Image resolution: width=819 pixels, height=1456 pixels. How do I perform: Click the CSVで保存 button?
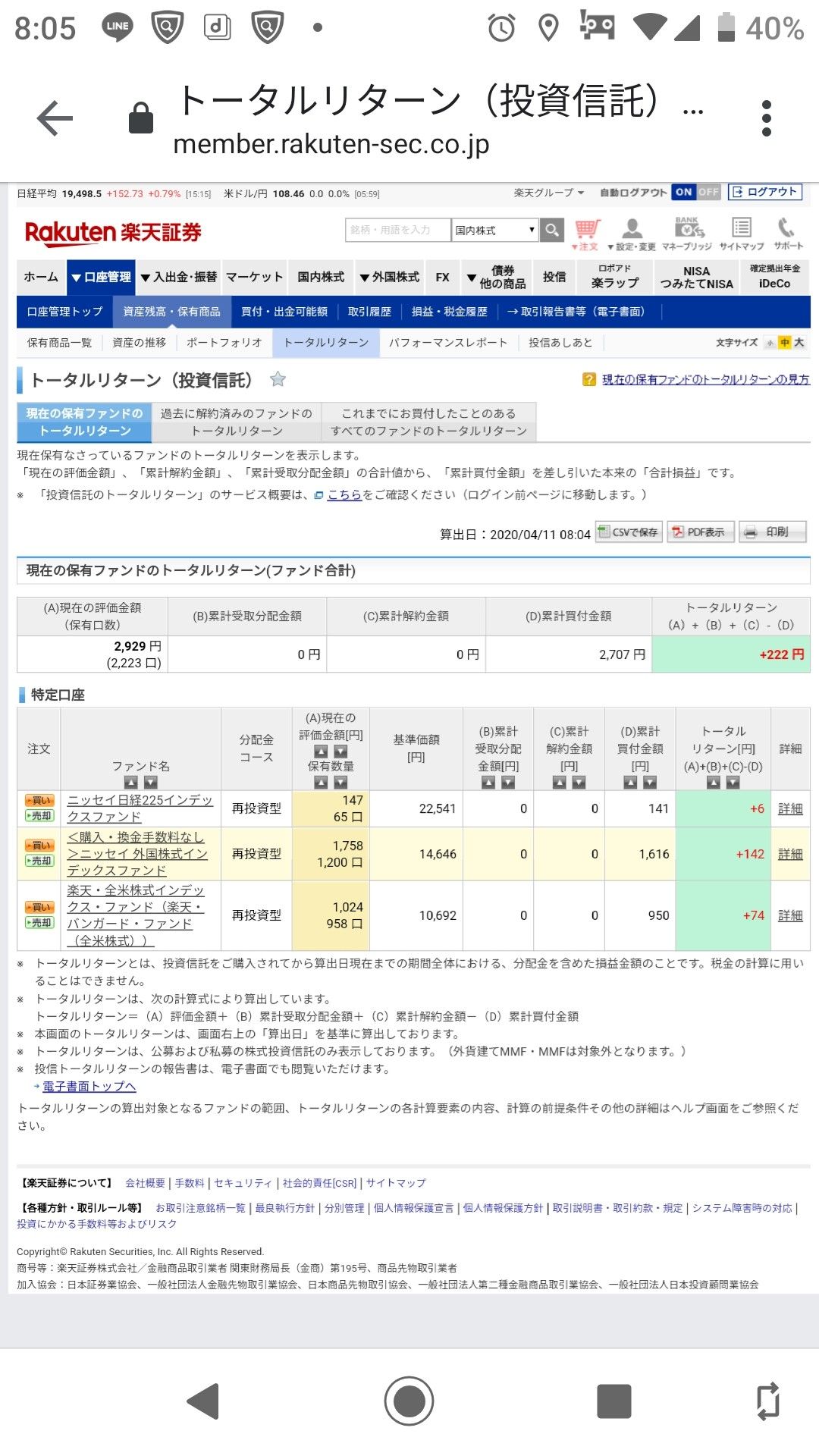[x=629, y=532]
